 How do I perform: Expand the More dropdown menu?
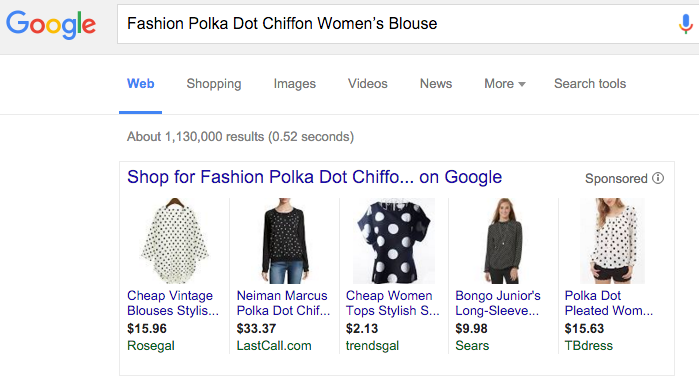505,83
